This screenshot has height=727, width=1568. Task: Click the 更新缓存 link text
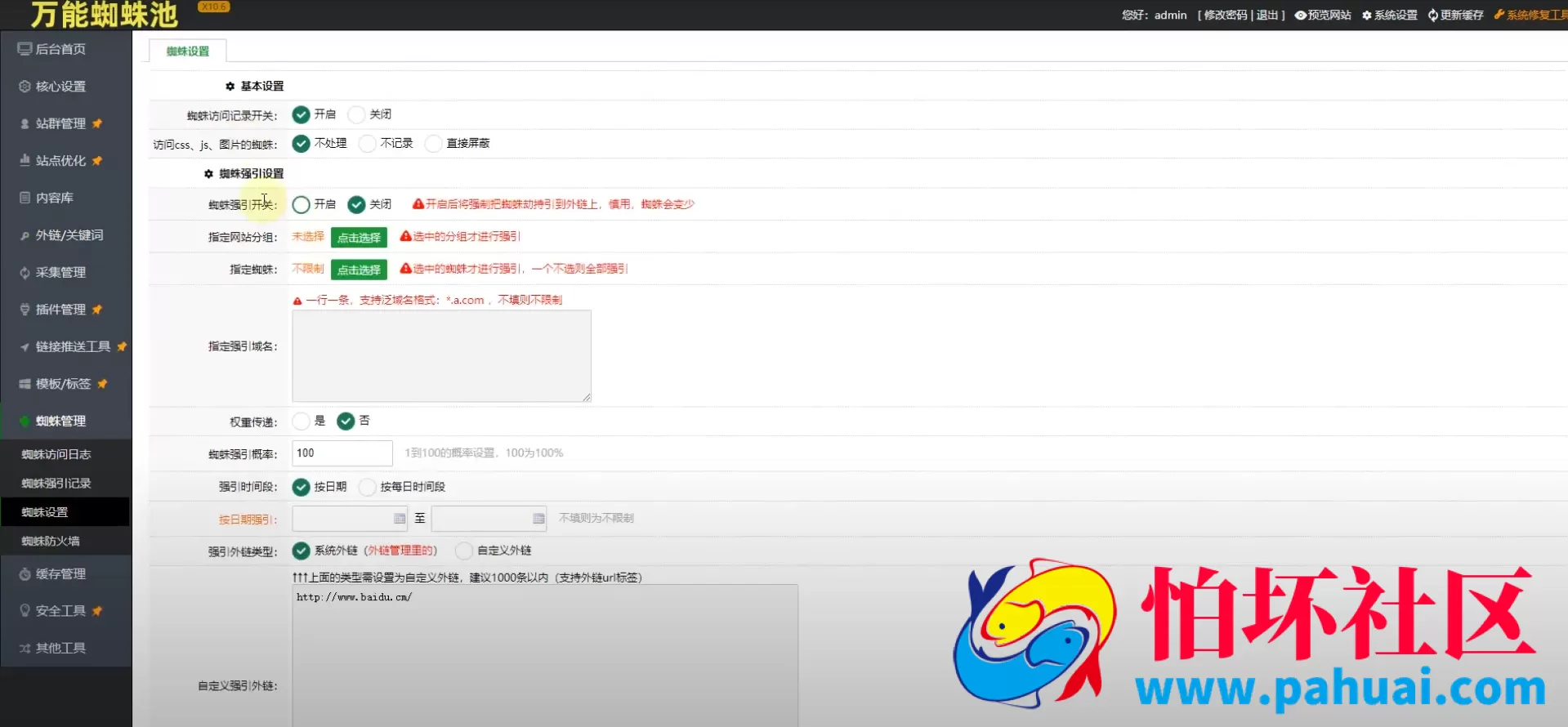point(1462,16)
